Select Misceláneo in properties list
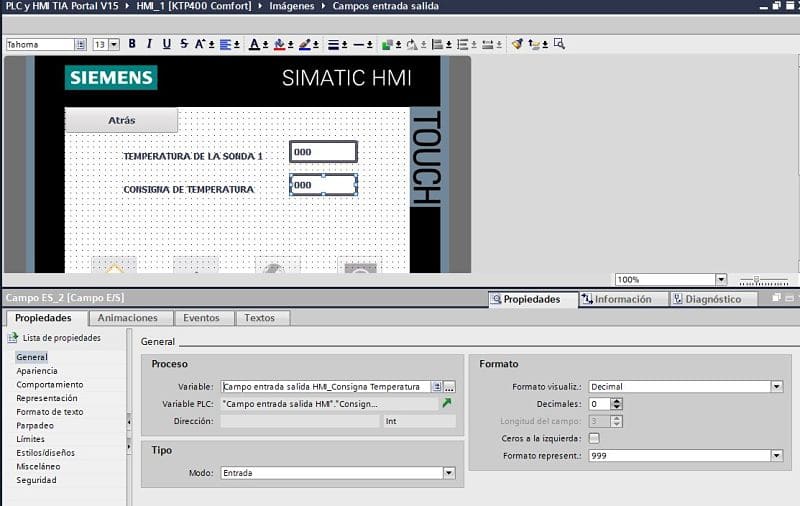Screen dimensions: 800x506 point(38,467)
